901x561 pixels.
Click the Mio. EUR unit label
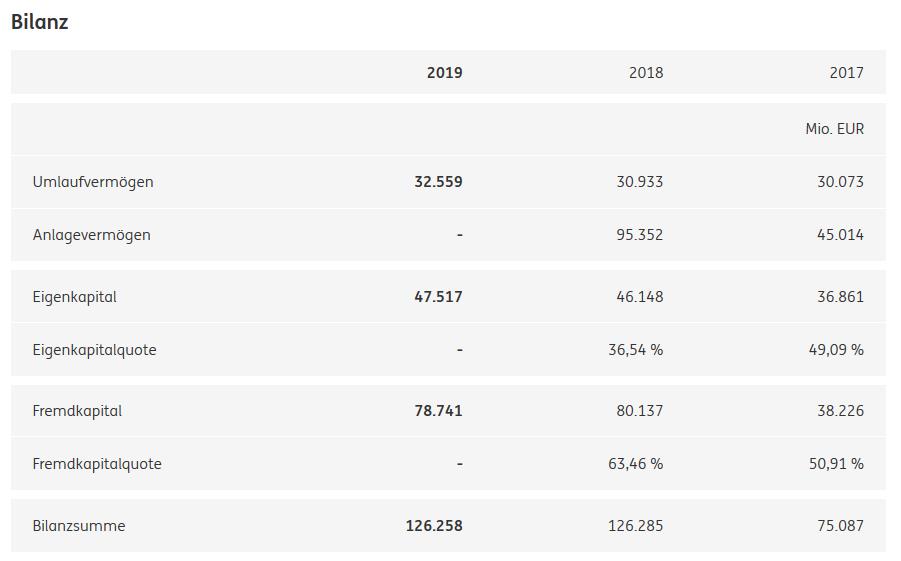(x=834, y=129)
